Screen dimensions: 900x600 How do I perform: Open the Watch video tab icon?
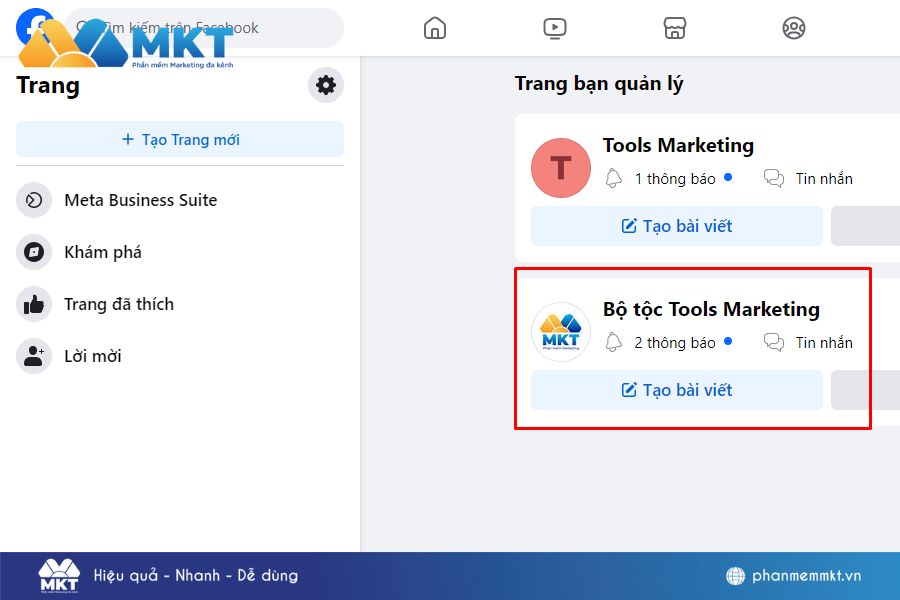click(x=554, y=28)
